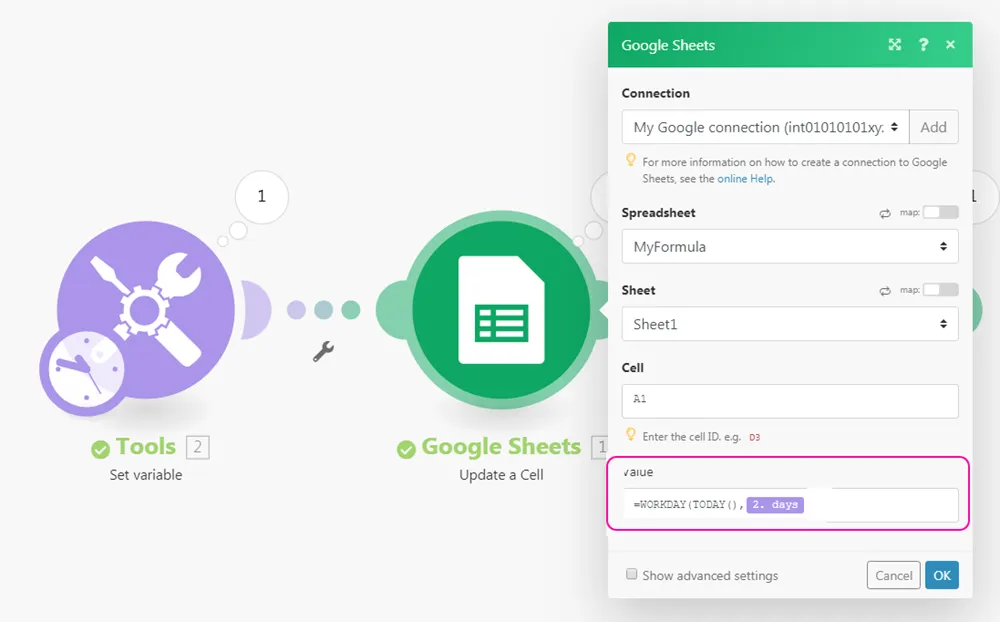Open the Tools Set variable module
The height and width of the screenshot is (622, 1000).
(x=145, y=309)
